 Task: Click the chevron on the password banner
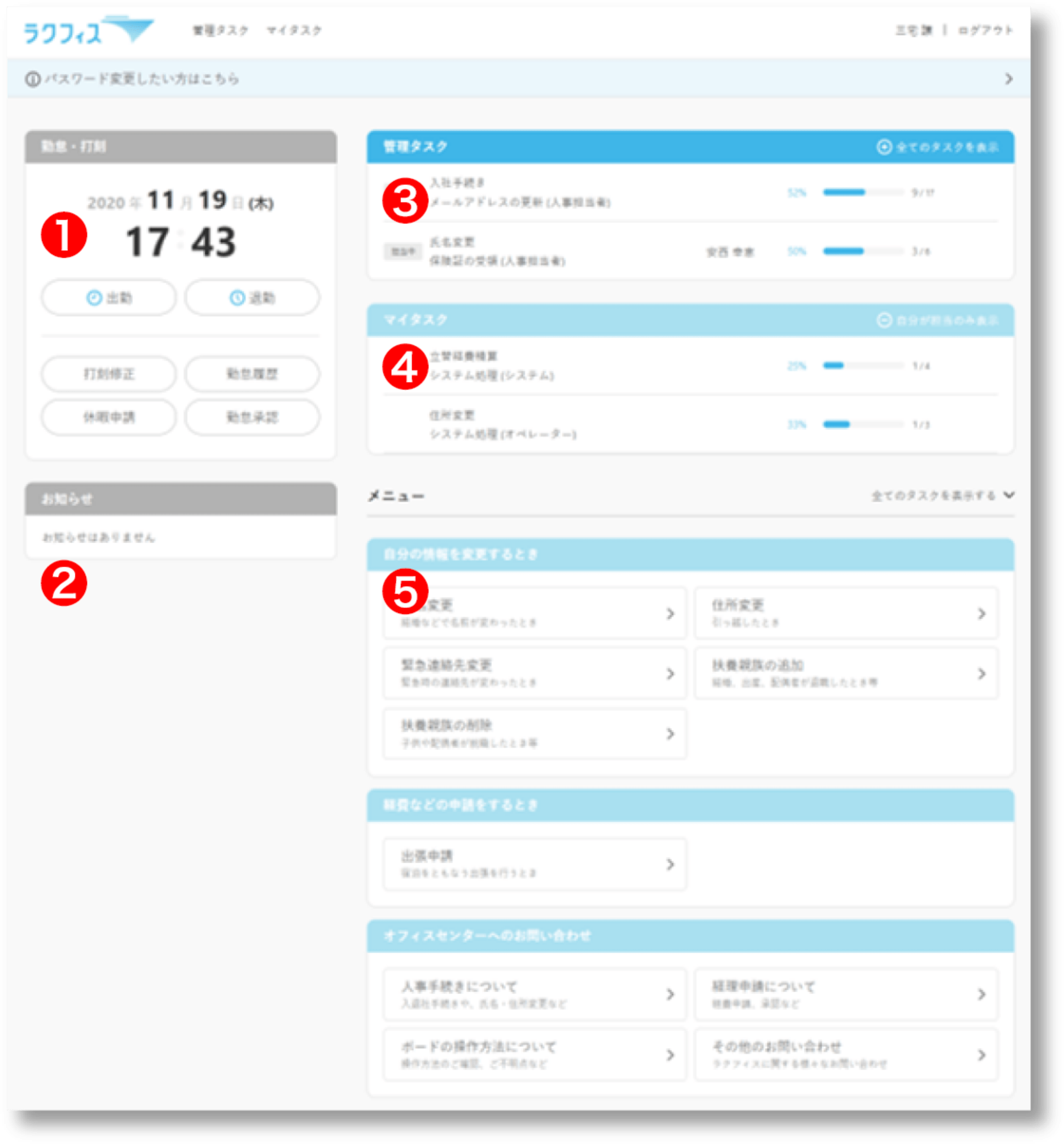(1008, 79)
